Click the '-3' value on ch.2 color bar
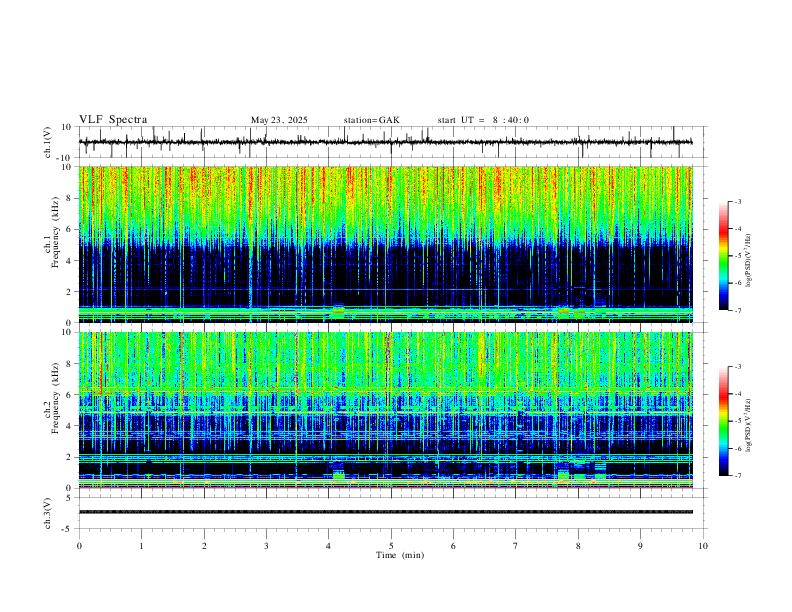This screenshot has width=792, height=612. [x=738, y=367]
